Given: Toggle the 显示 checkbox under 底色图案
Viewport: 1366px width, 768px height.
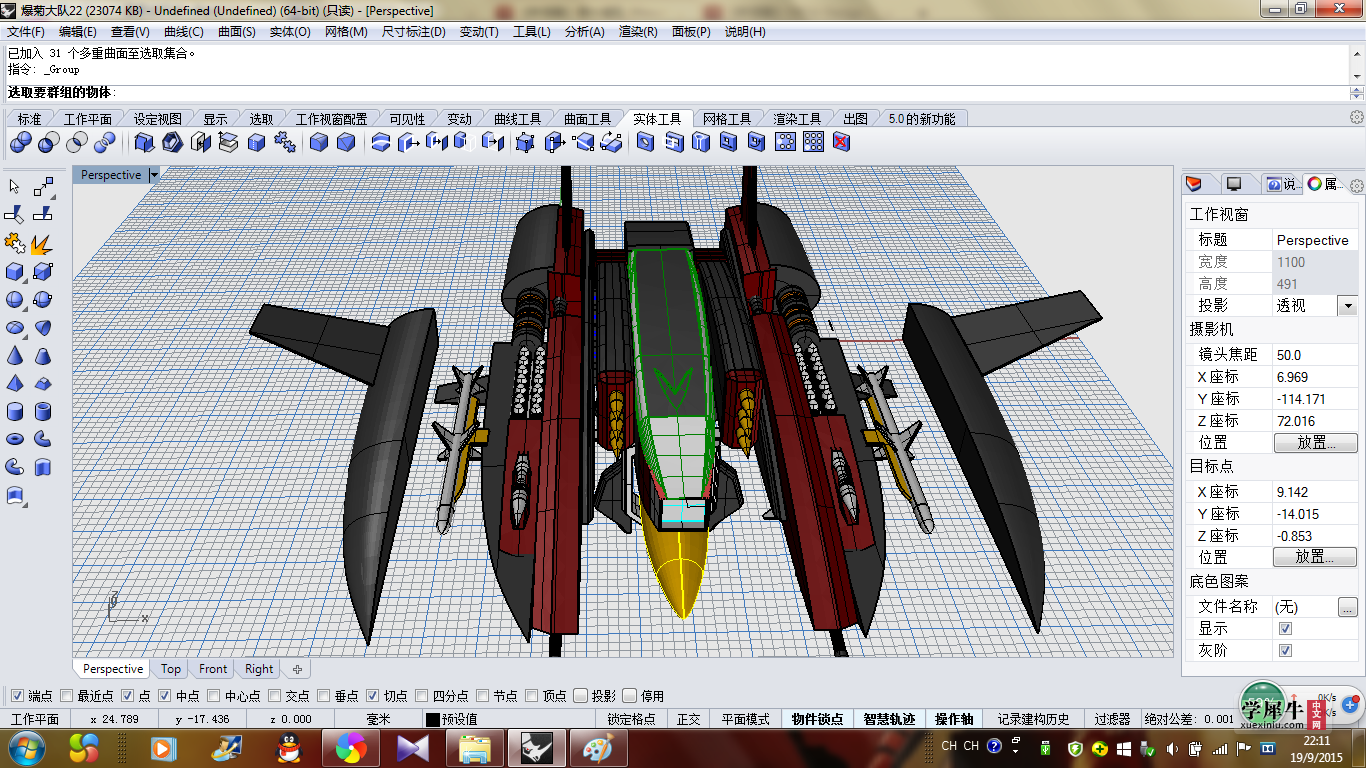Looking at the screenshot, I should pos(1286,629).
